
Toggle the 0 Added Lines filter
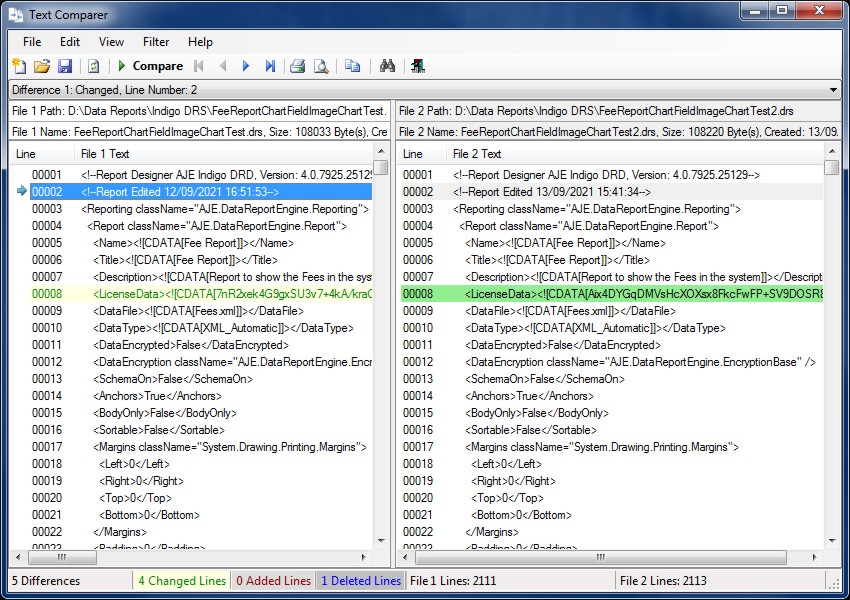pyautogui.click(x=273, y=580)
